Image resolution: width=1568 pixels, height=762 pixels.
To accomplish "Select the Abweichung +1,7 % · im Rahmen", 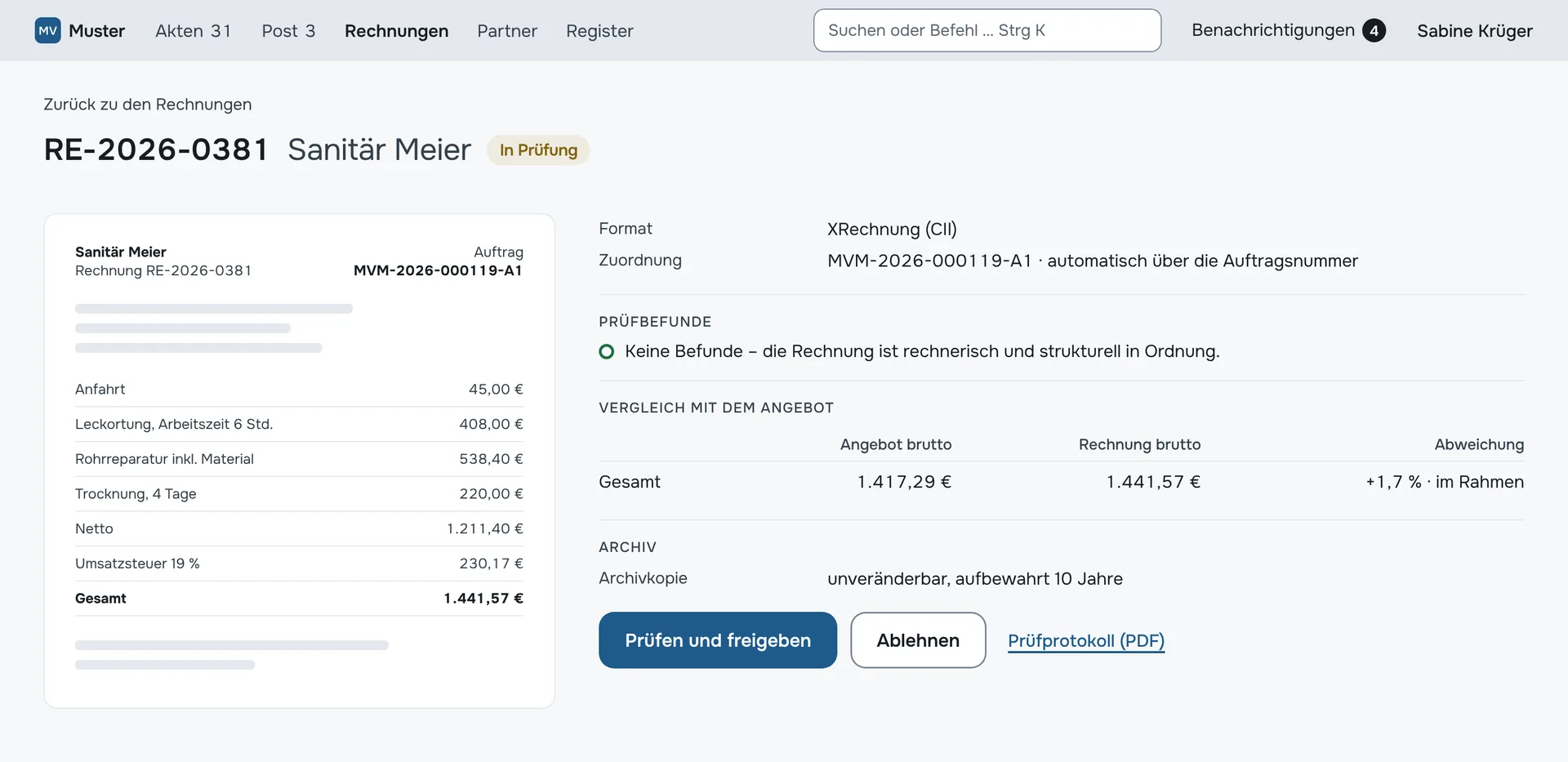I will [x=1445, y=482].
